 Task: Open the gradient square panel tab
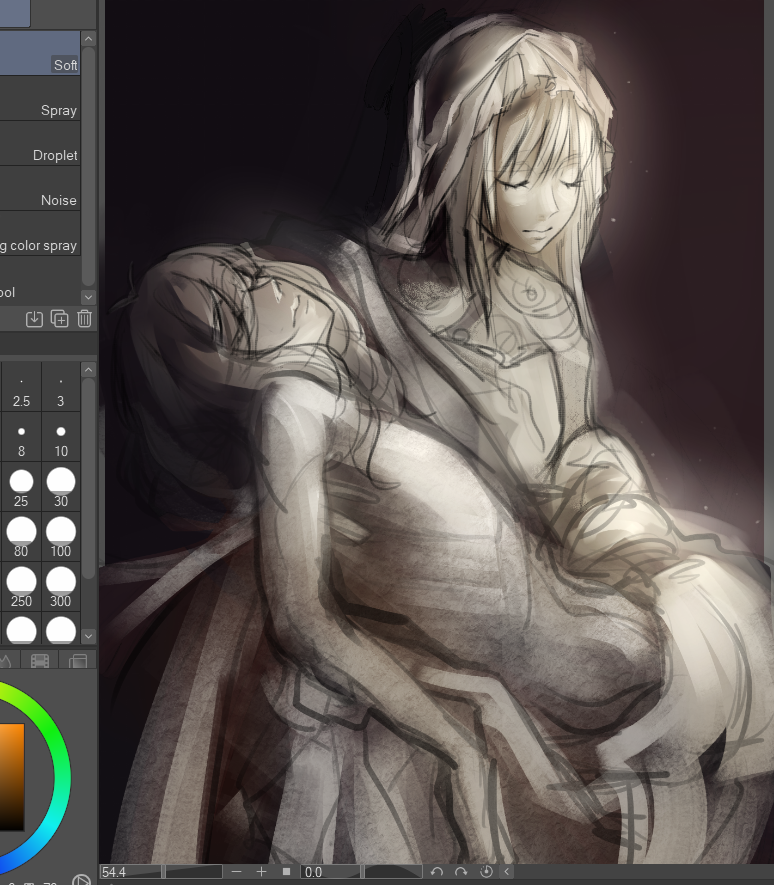77,660
